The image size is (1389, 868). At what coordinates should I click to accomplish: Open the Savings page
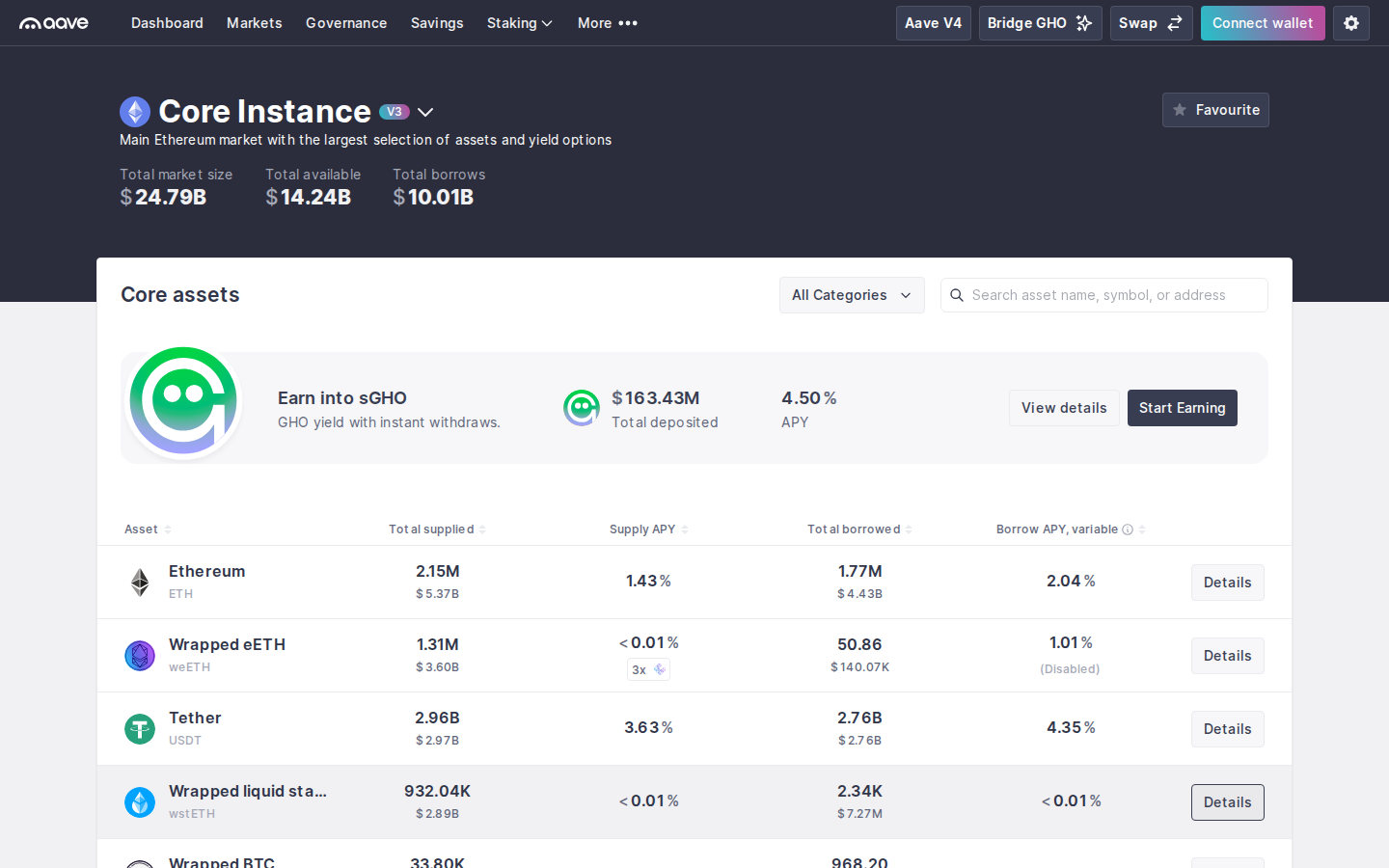[x=437, y=23]
